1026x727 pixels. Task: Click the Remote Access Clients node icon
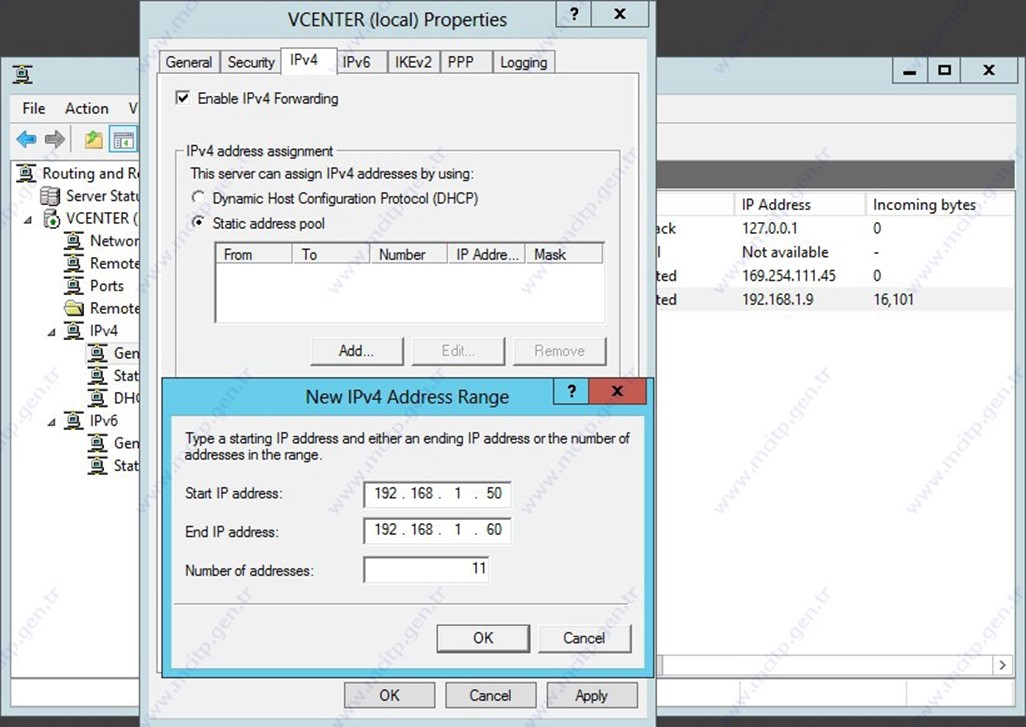(73, 263)
